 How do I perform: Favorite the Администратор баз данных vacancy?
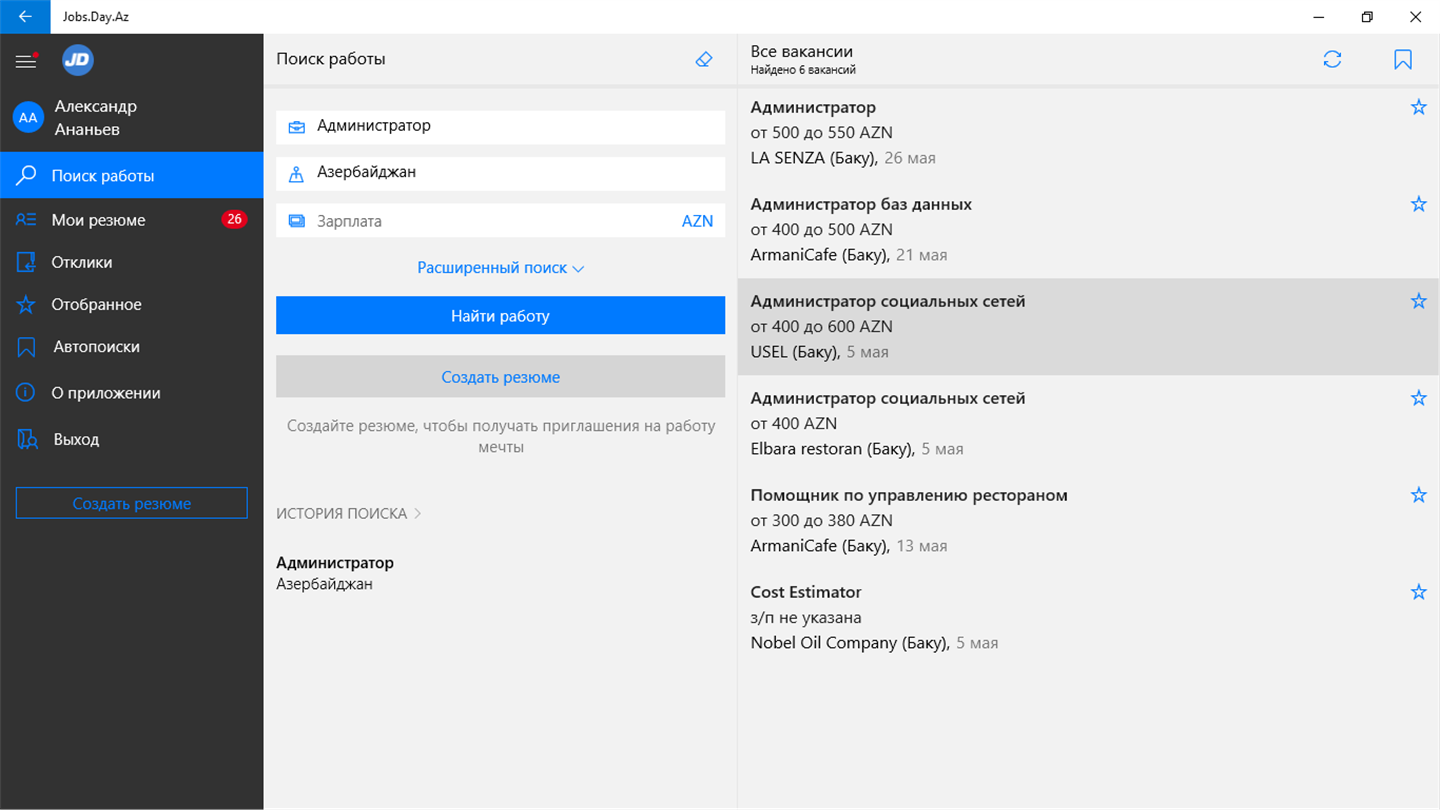coord(1418,204)
